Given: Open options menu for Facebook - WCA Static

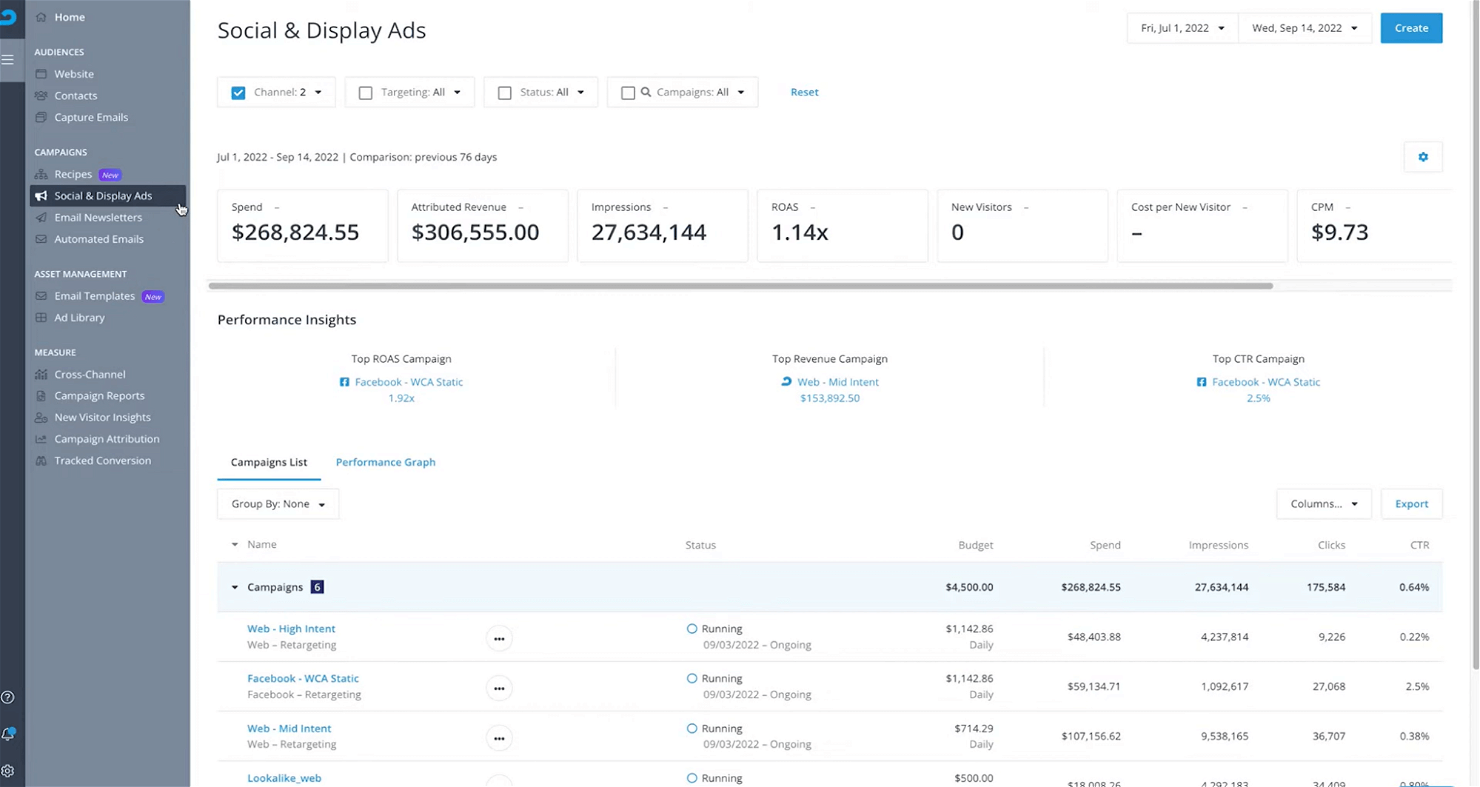Looking at the screenshot, I should [x=499, y=689].
